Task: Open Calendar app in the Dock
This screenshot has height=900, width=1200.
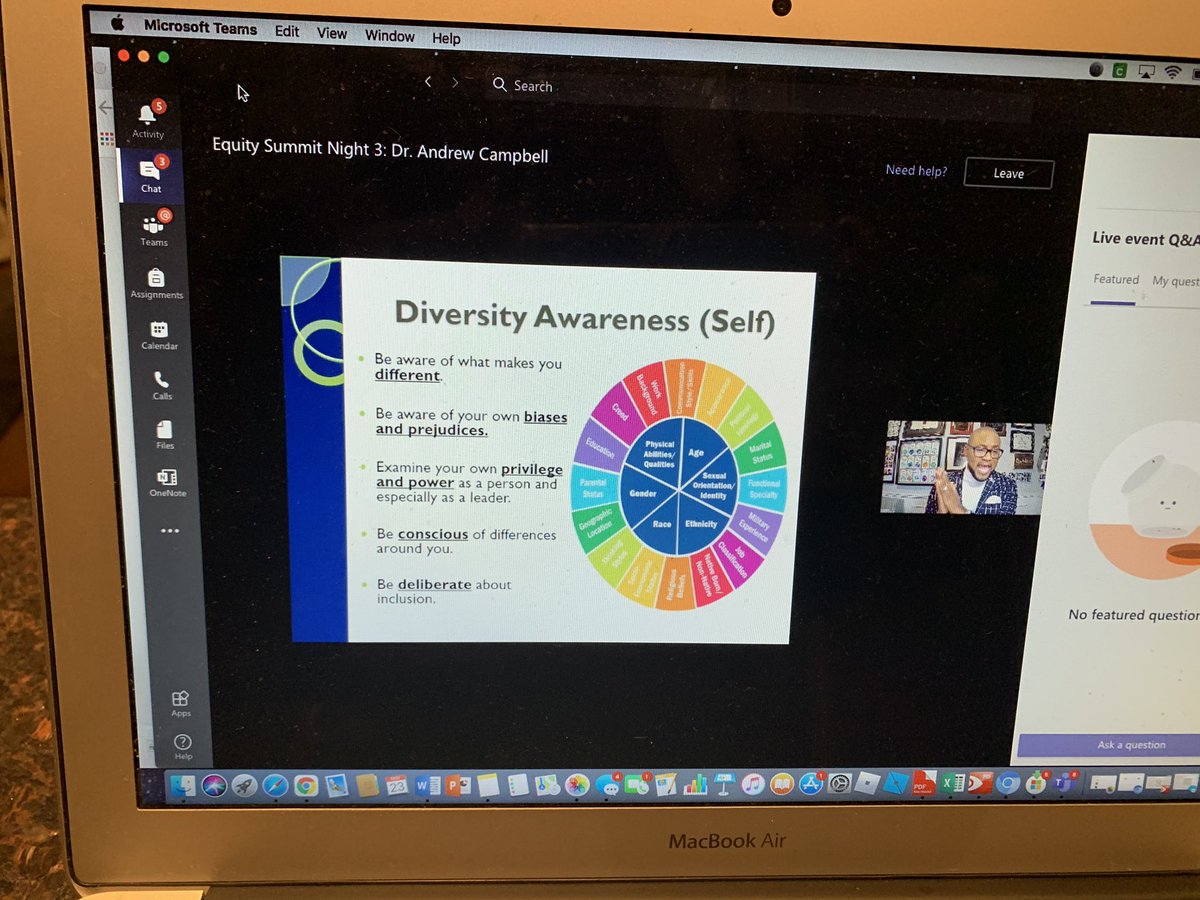Action: pos(396,785)
